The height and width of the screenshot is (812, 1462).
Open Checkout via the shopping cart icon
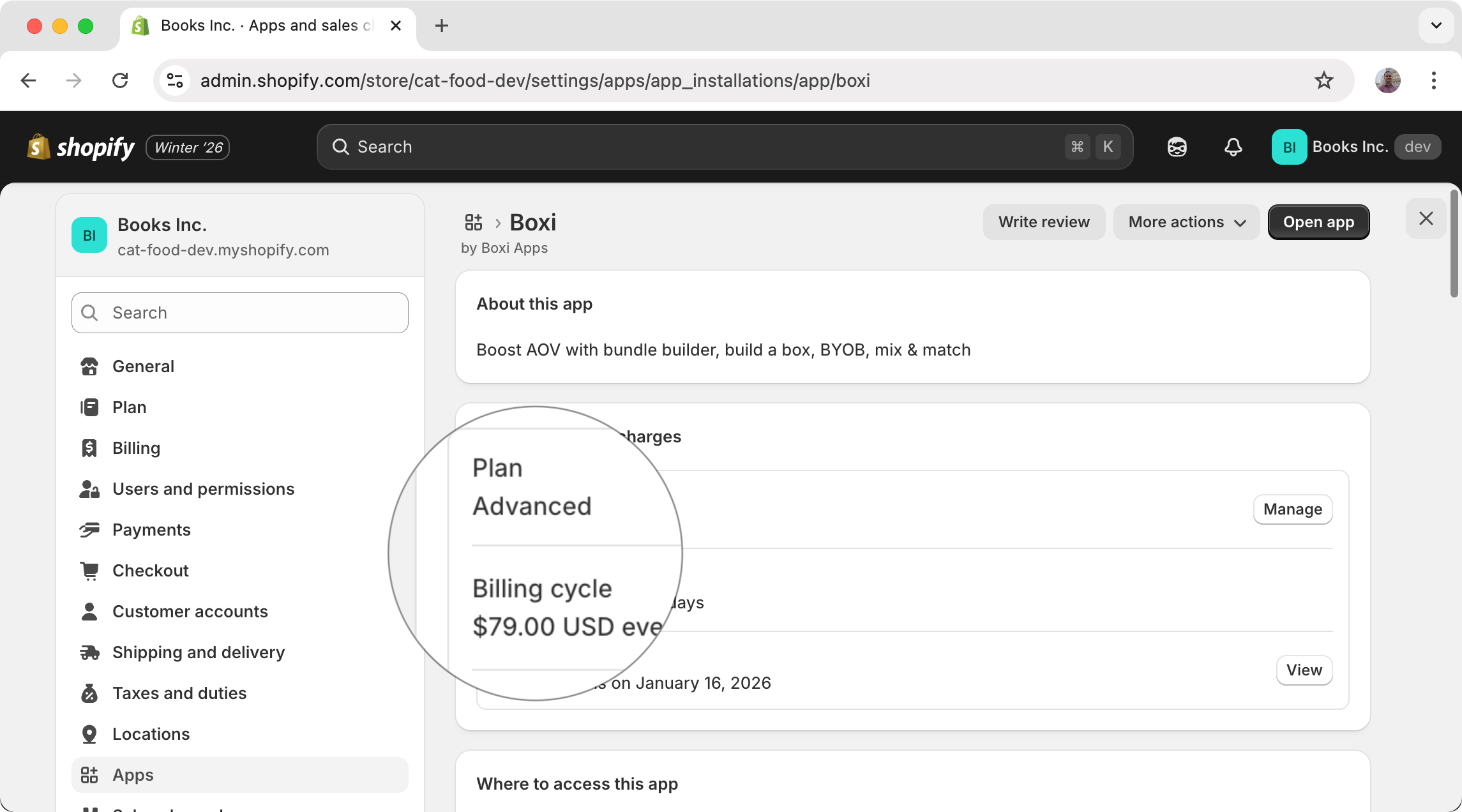(x=90, y=570)
